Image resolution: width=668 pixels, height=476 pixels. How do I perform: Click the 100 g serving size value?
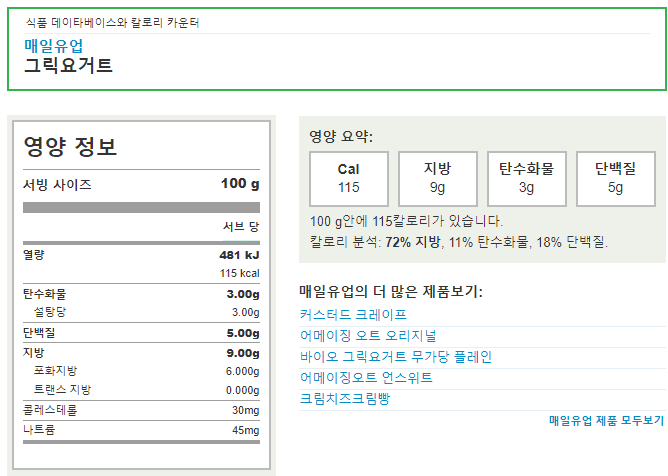point(240,184)
